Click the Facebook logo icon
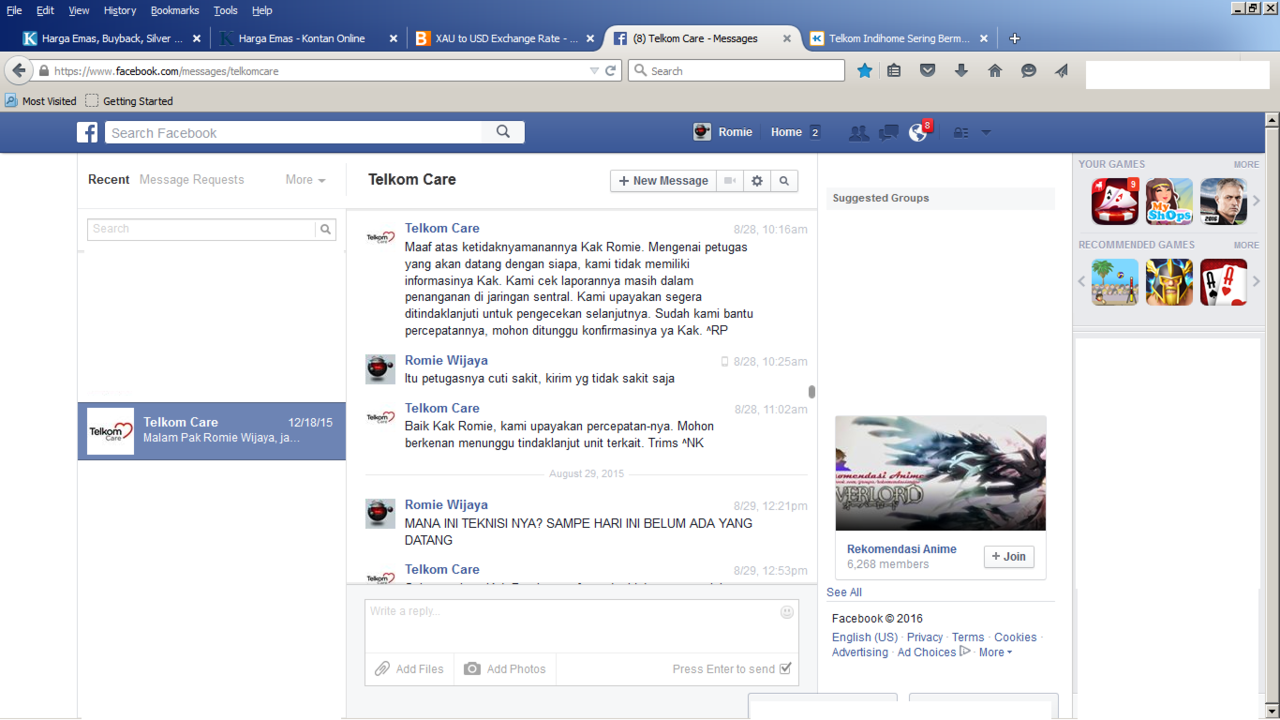1280x720 pixels. 88,132
